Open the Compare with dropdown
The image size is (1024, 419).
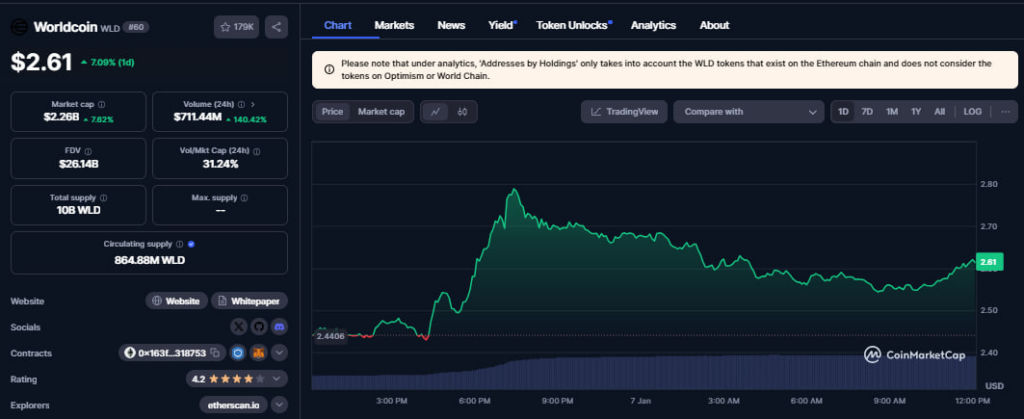pos(748,112)
